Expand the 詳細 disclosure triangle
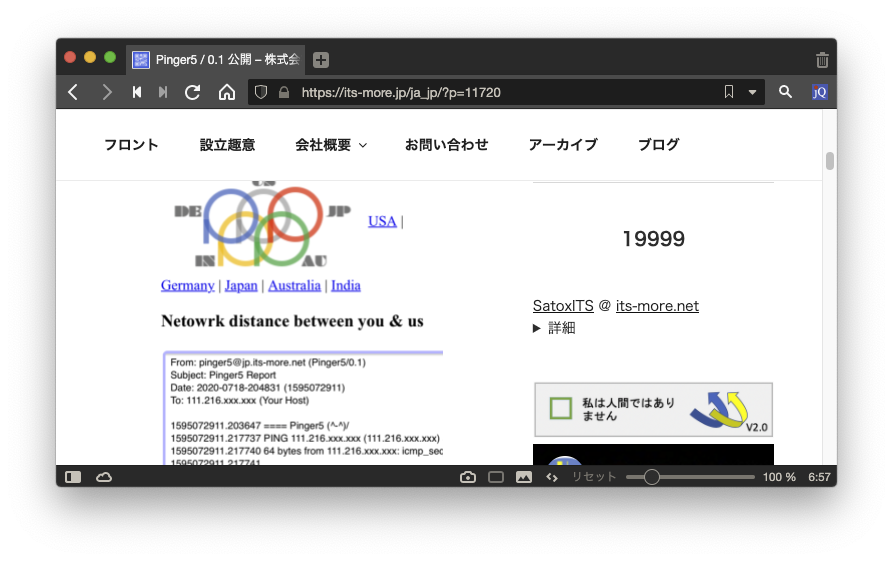 pyautogui.click(x=538, y=328)
